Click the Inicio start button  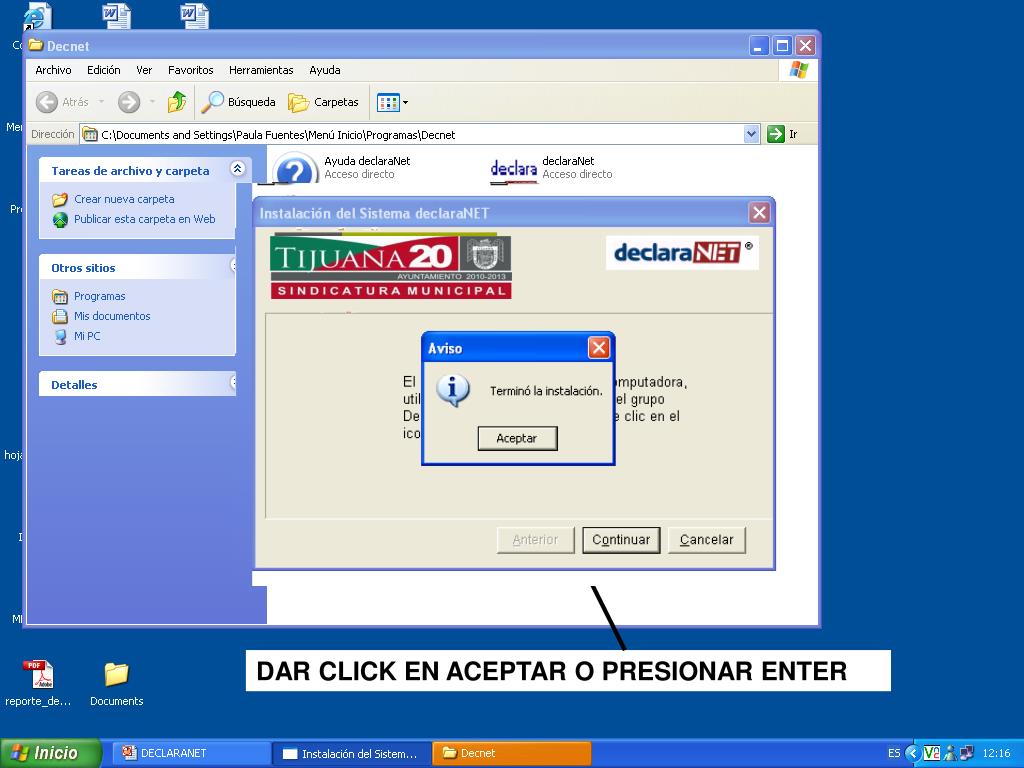click(x=51, y=753)
